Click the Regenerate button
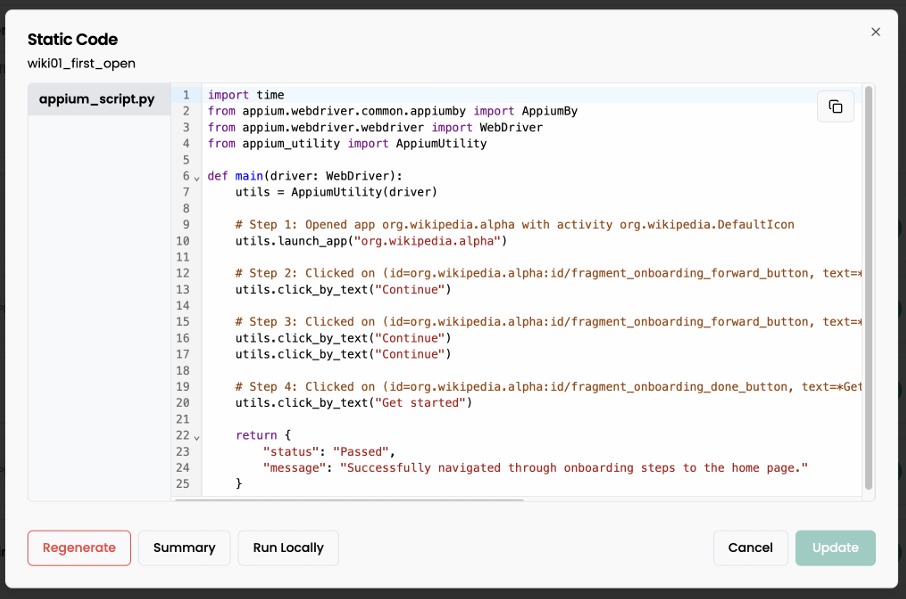The width and height of the screenshot is (906, 599). [x=78, y=547]
